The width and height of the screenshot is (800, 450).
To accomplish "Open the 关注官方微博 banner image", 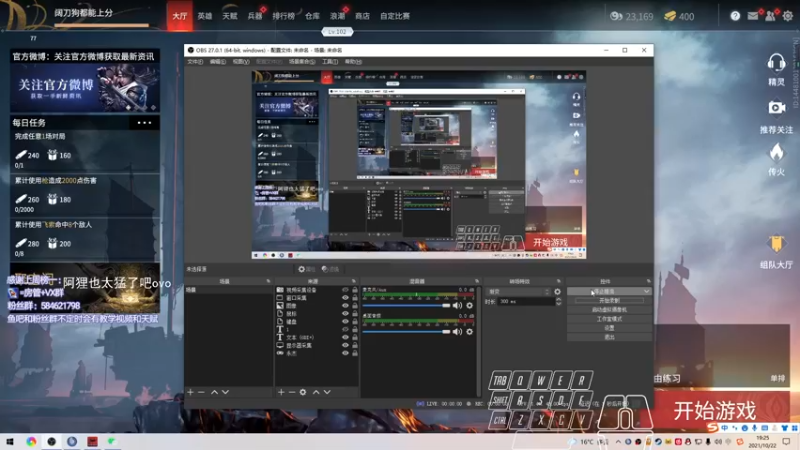I will [85, 88].
